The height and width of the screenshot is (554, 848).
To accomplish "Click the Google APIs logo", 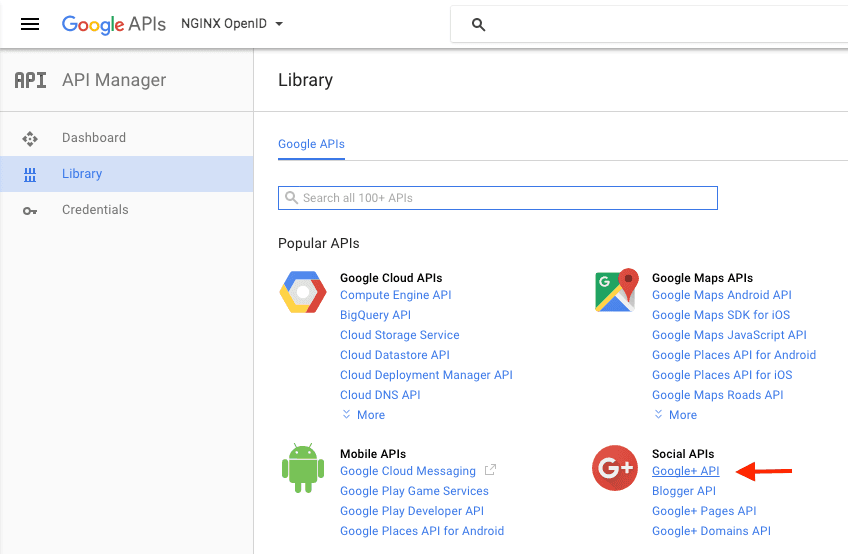I will [x=113, y=24].
